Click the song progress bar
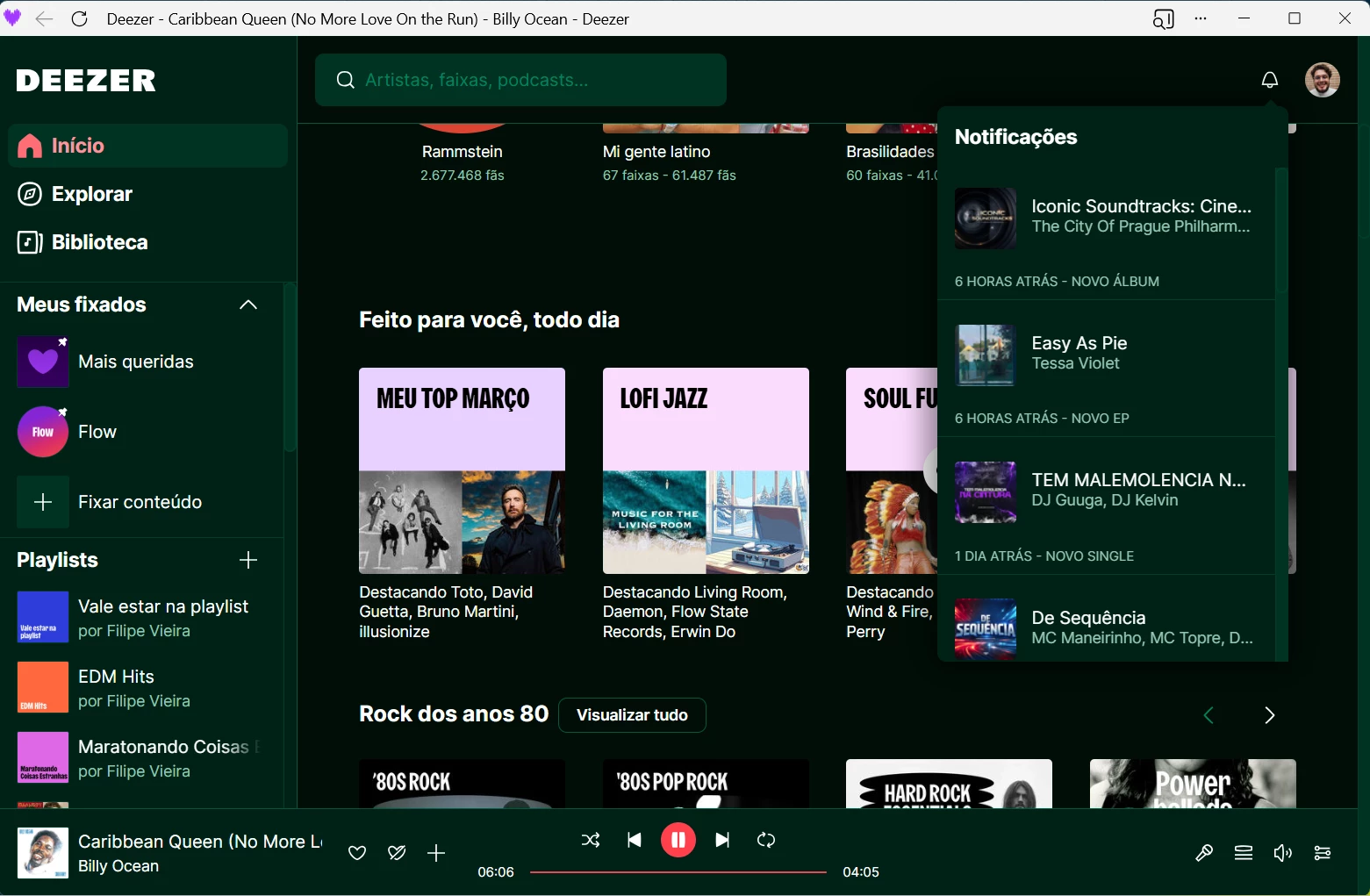 tap(678, 872)
